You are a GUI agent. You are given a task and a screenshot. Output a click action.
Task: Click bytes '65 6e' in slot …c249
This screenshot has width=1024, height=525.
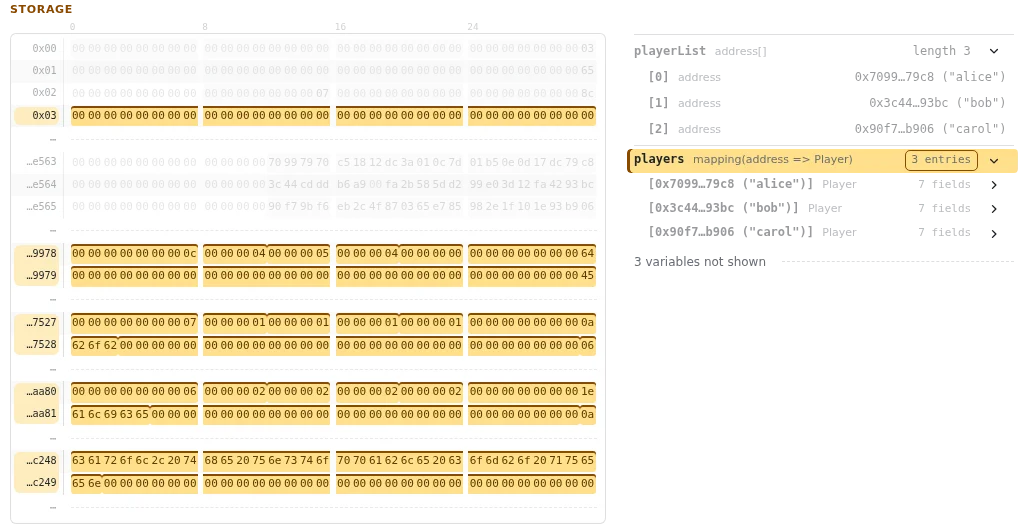[x=86, y=483]
